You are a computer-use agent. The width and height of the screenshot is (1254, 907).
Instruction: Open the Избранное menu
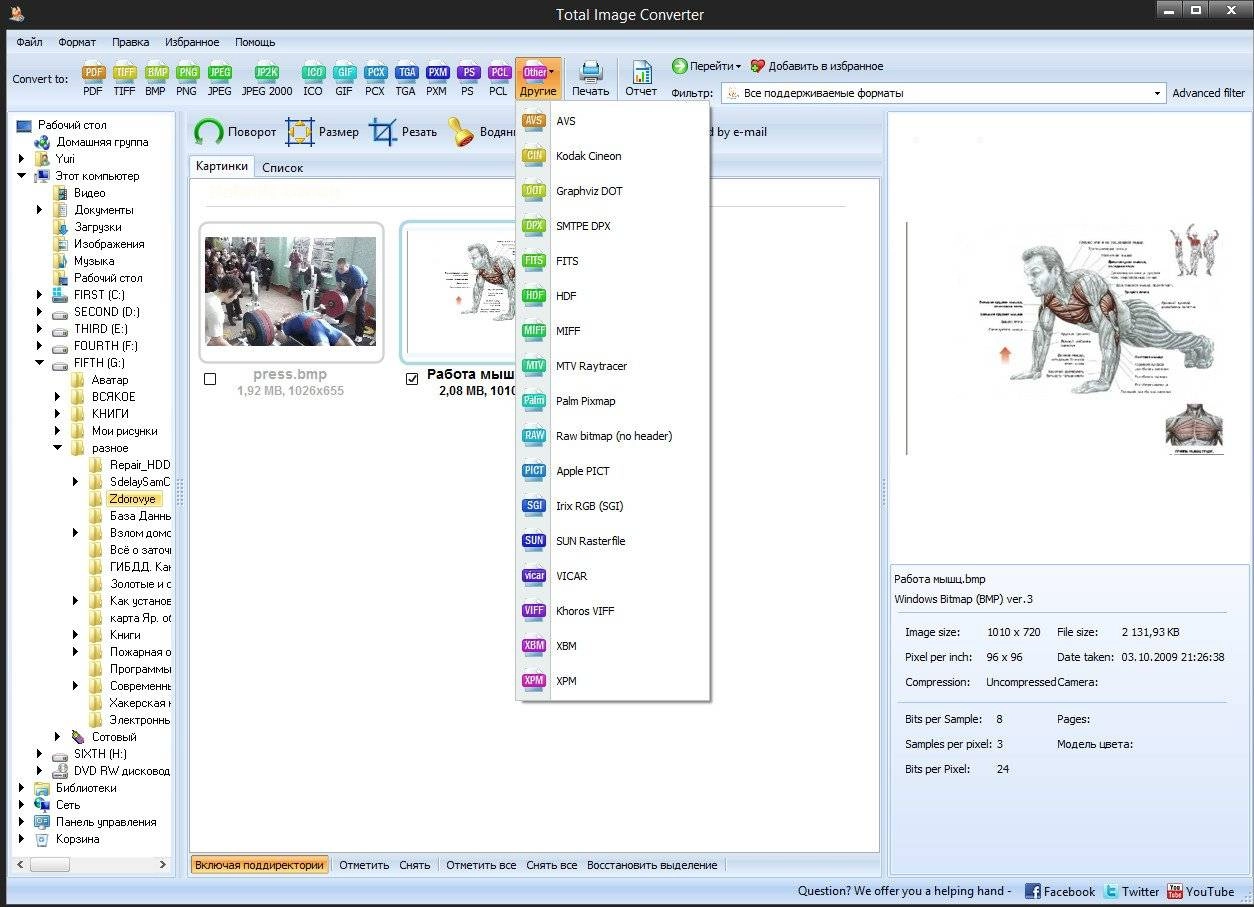193,42
